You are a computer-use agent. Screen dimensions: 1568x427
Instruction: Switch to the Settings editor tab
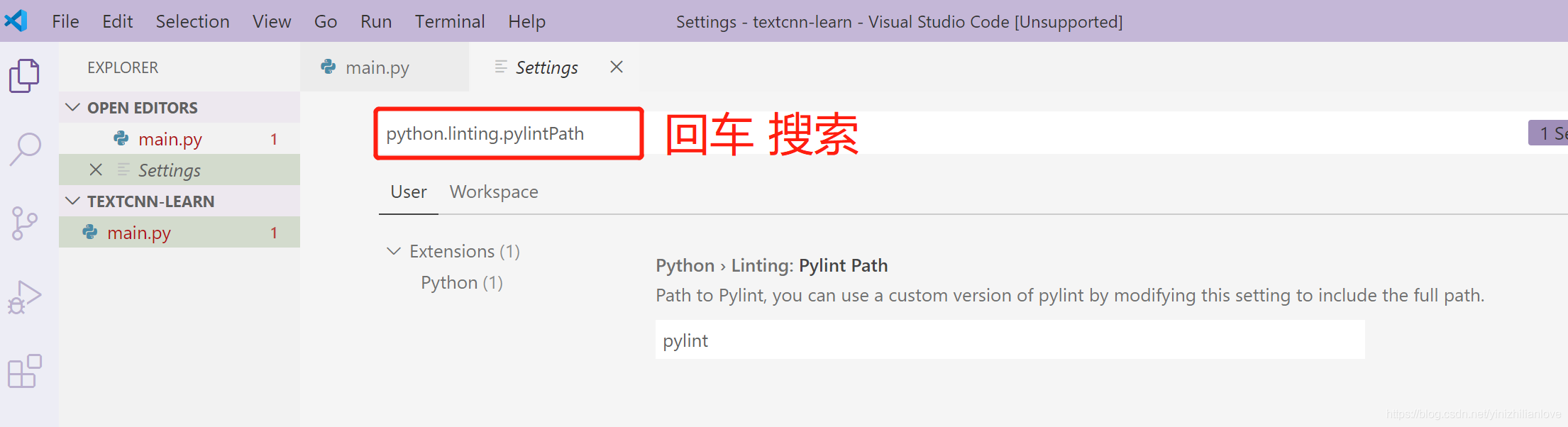tap(555, 67)
